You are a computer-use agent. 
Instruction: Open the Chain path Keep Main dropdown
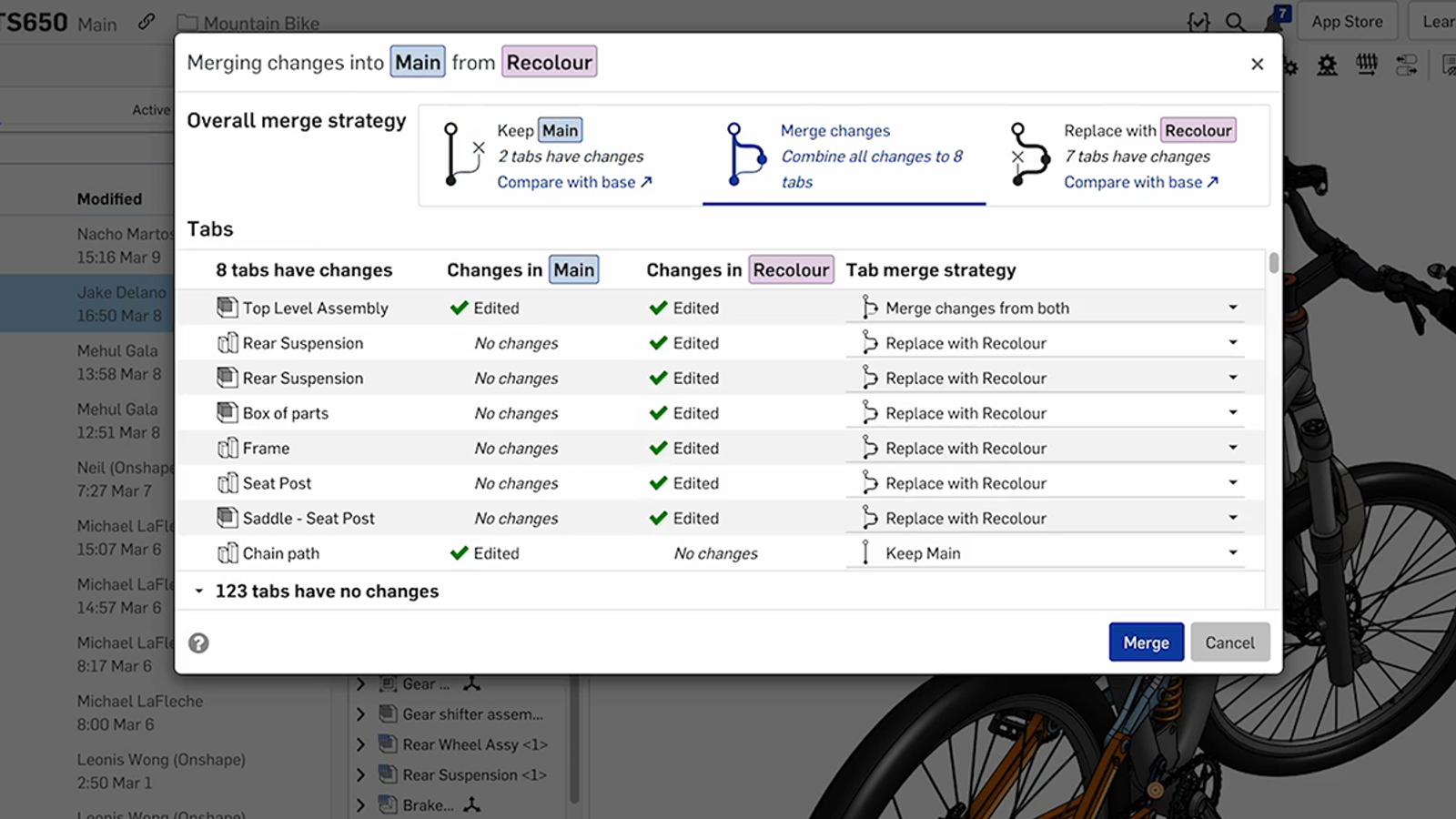[1233, 552]
